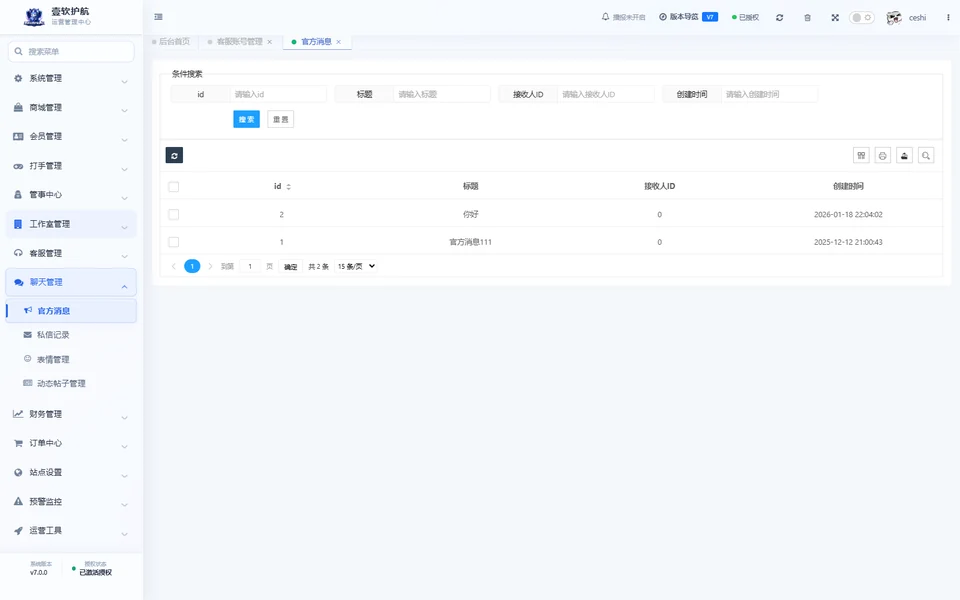Expand the 系统管理 menu
This screenshot has height=600, width=960.
pos(71,79)
